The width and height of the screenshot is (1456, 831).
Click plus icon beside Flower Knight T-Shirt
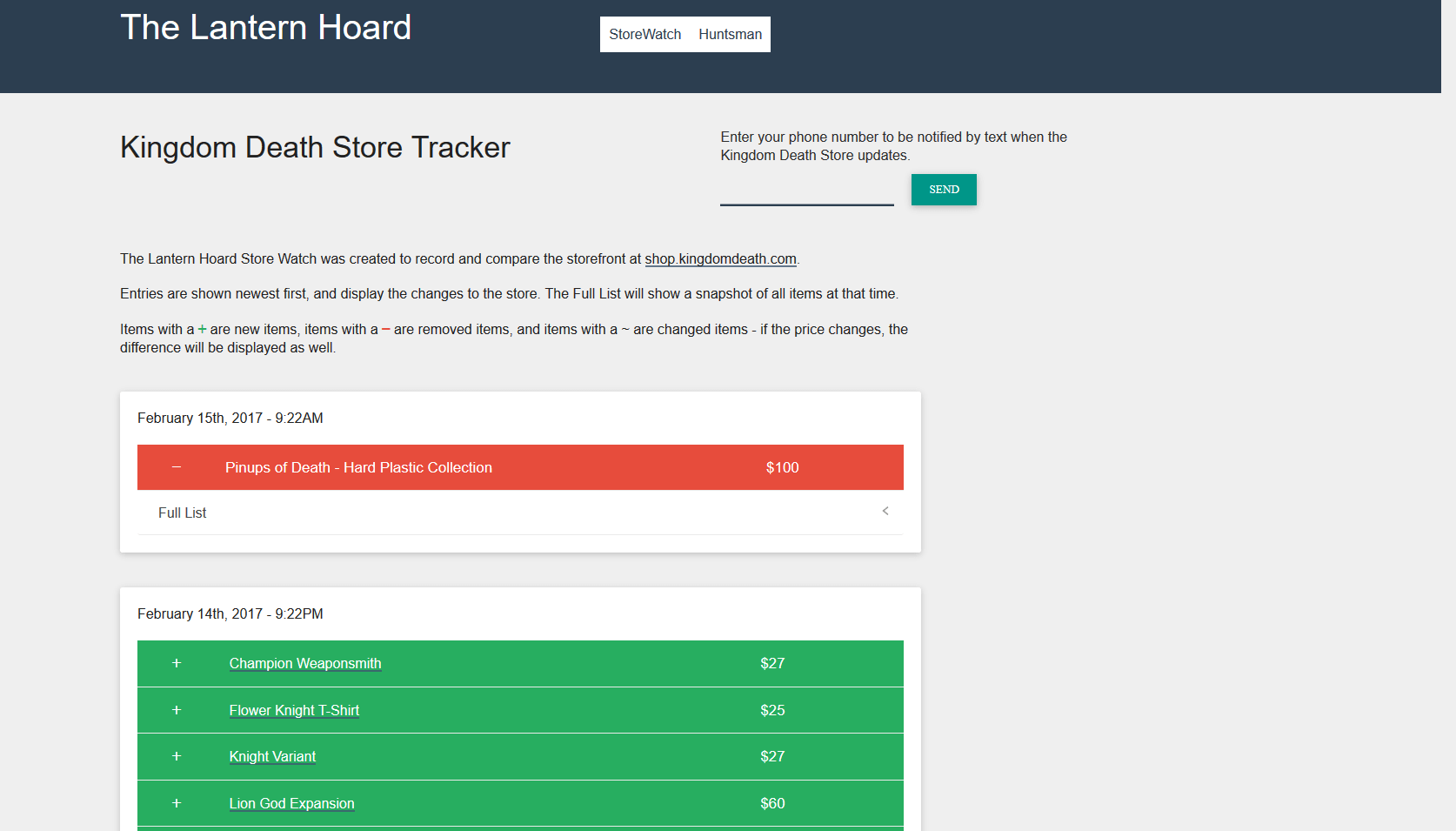pos(177,710)
